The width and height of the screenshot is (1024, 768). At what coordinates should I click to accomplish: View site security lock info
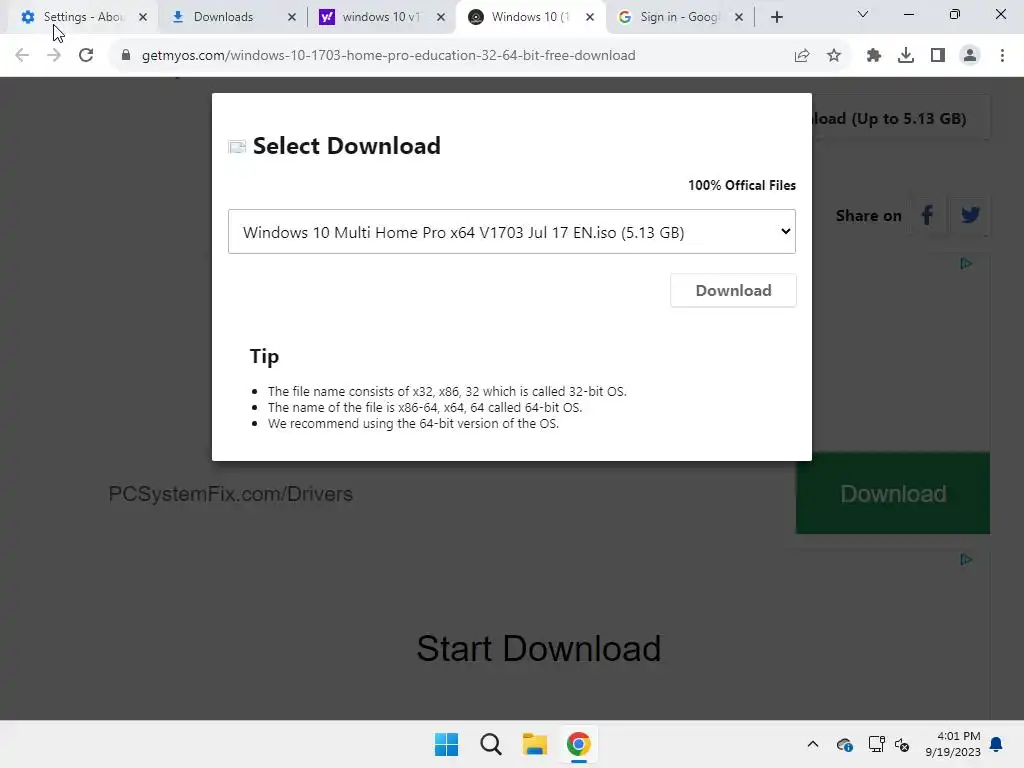pos(126,56)
